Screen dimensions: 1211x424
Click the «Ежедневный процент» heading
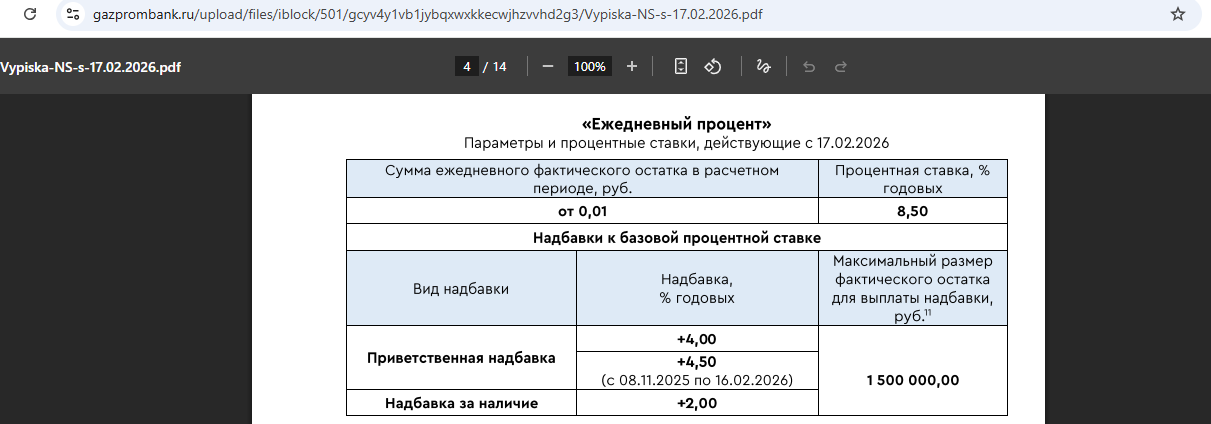click(x=676, y=124)
